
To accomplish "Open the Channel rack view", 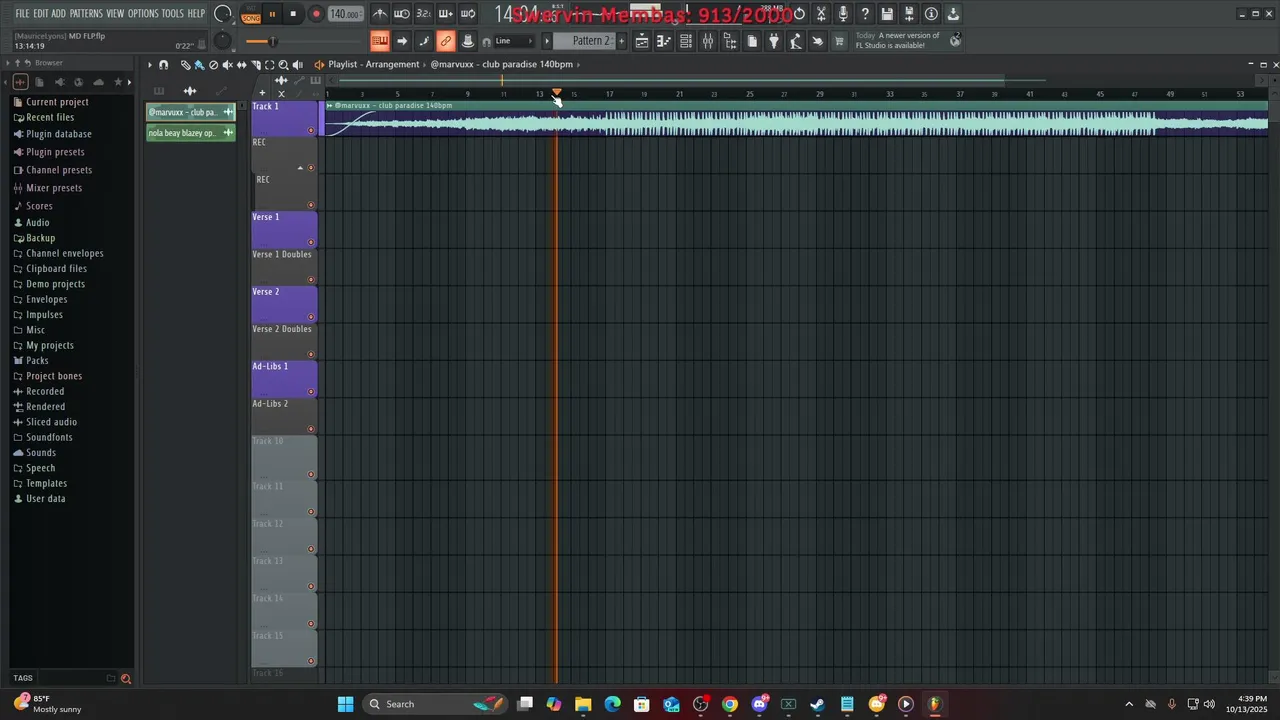I will 686,41.
